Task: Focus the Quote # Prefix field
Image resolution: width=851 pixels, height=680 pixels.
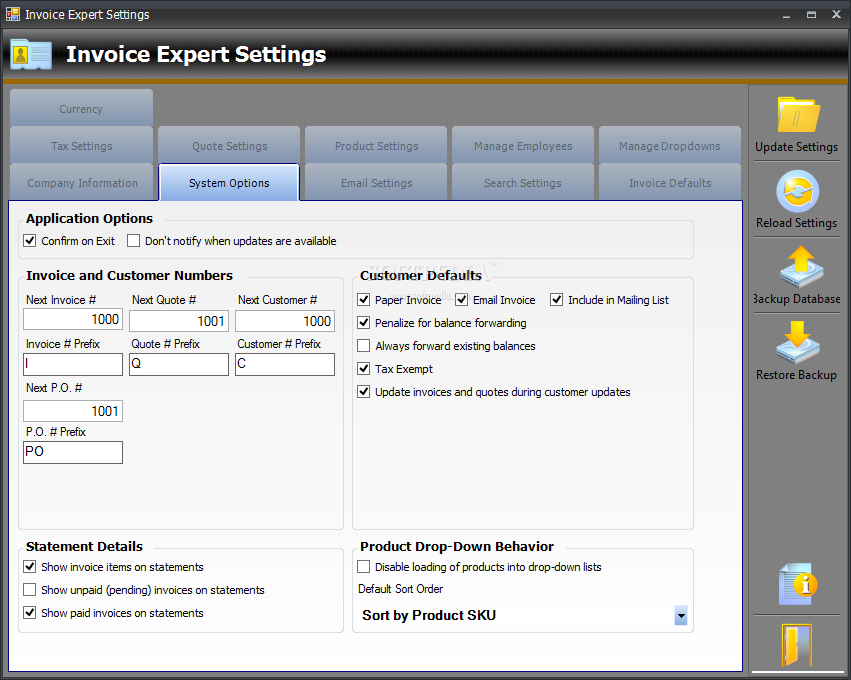Action: tap(179, 364)
